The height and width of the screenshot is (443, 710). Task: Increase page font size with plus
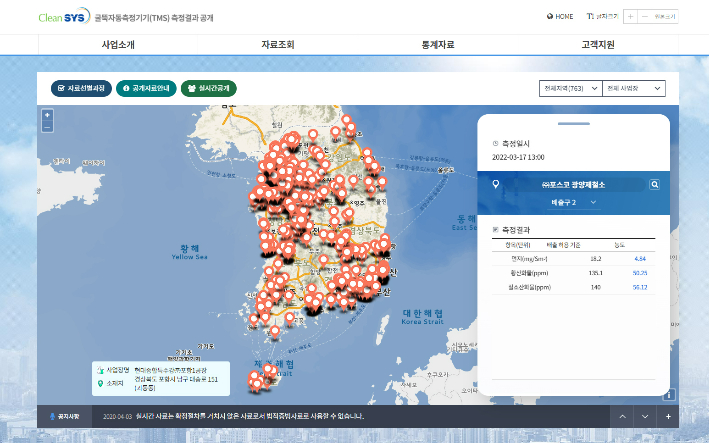631,17
